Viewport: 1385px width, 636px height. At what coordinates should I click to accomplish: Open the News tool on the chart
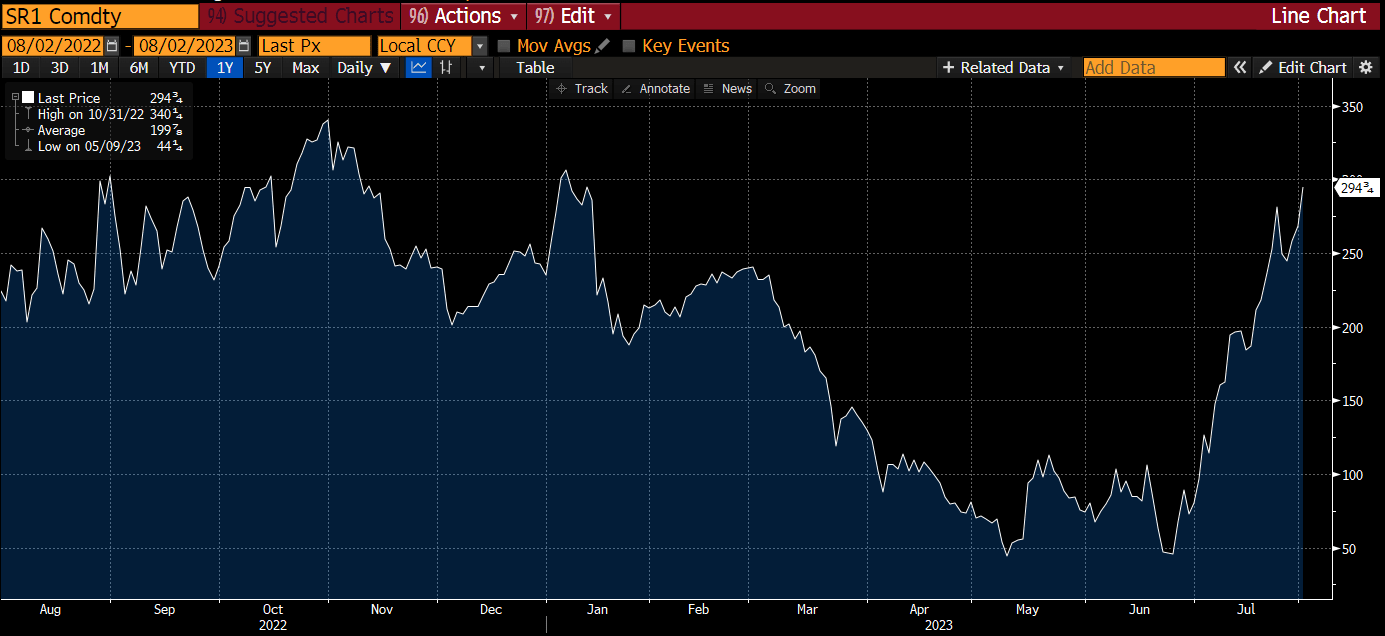click(727, 88)
